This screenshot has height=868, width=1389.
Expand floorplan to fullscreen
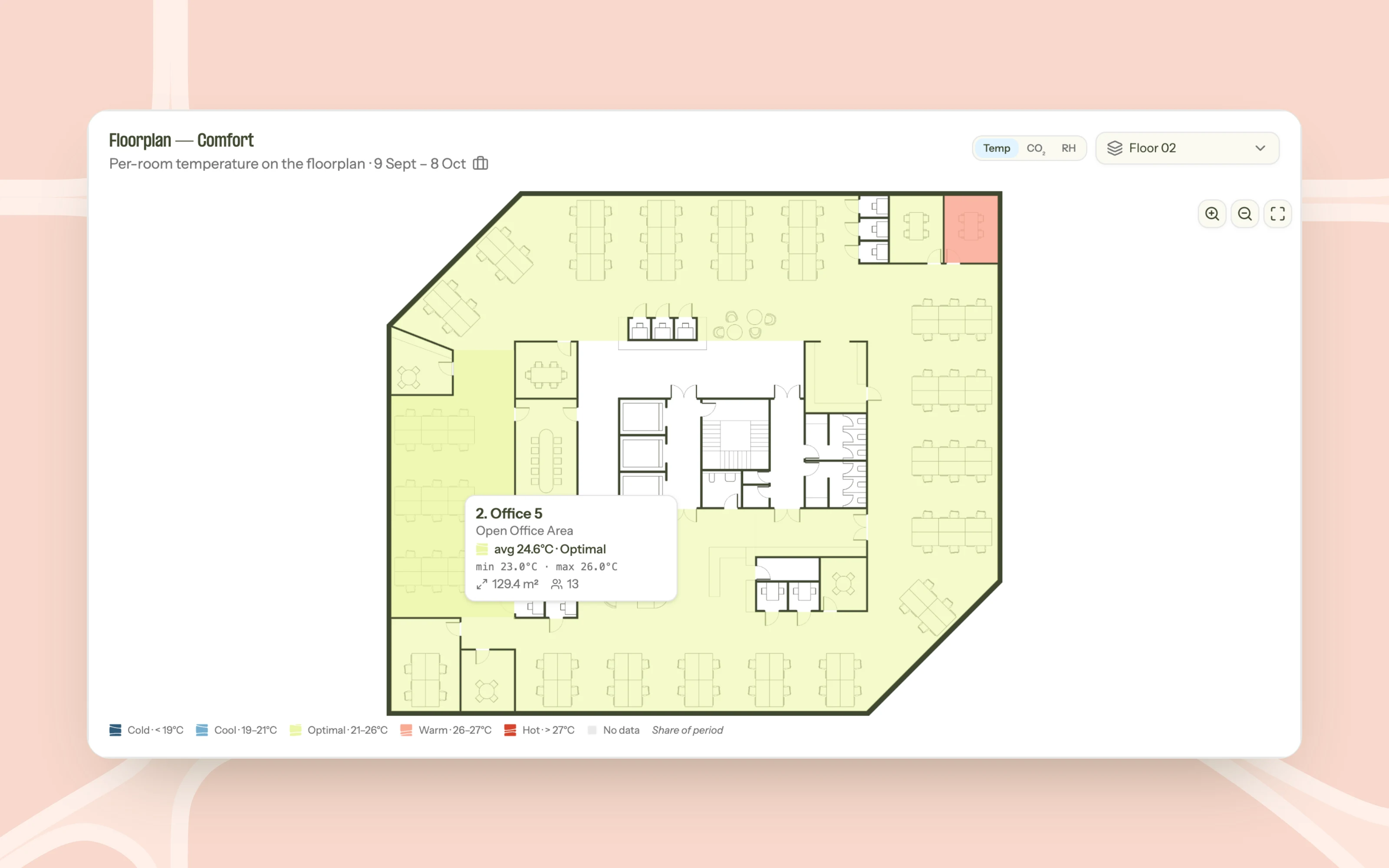[x=1277, y=214]
